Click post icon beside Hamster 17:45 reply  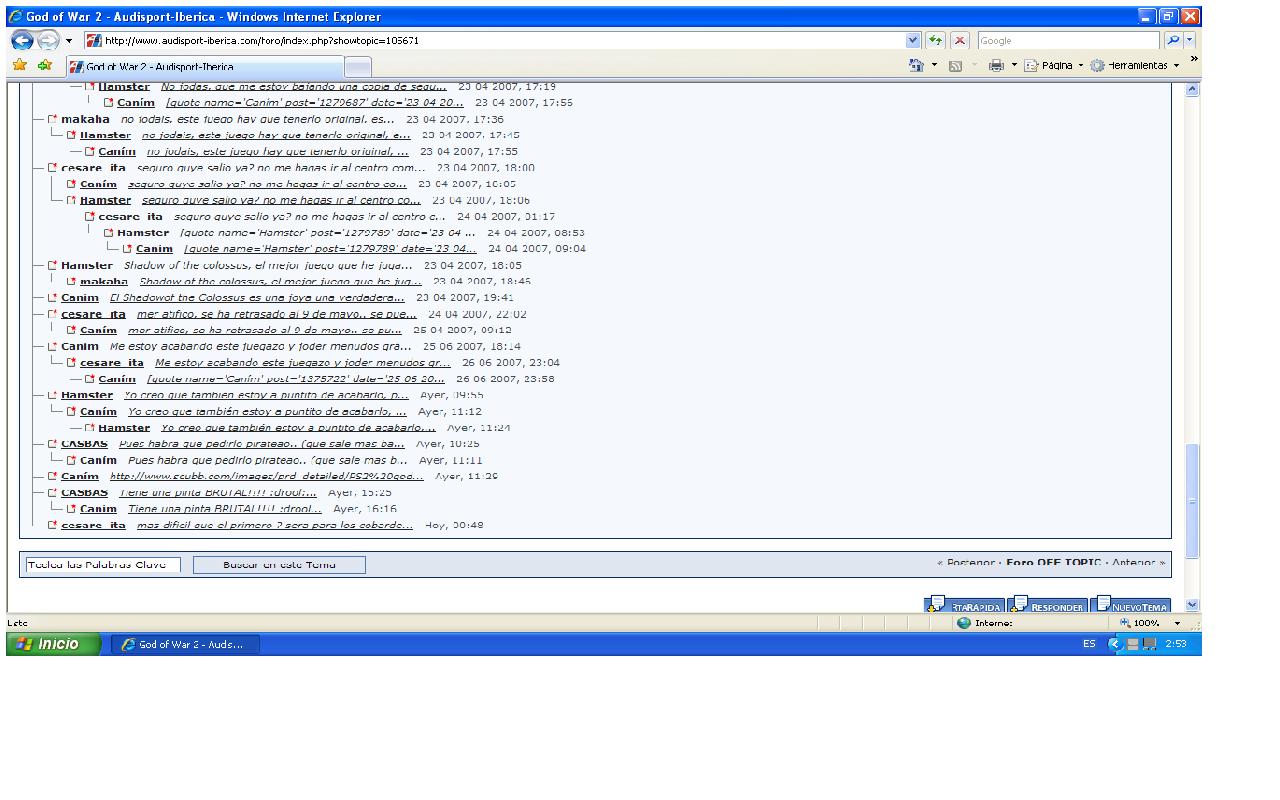[x=72, y=135]
